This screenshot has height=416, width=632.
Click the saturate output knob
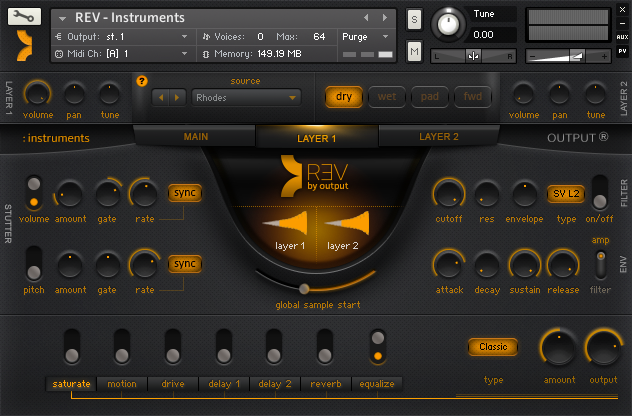pos(603,348)
